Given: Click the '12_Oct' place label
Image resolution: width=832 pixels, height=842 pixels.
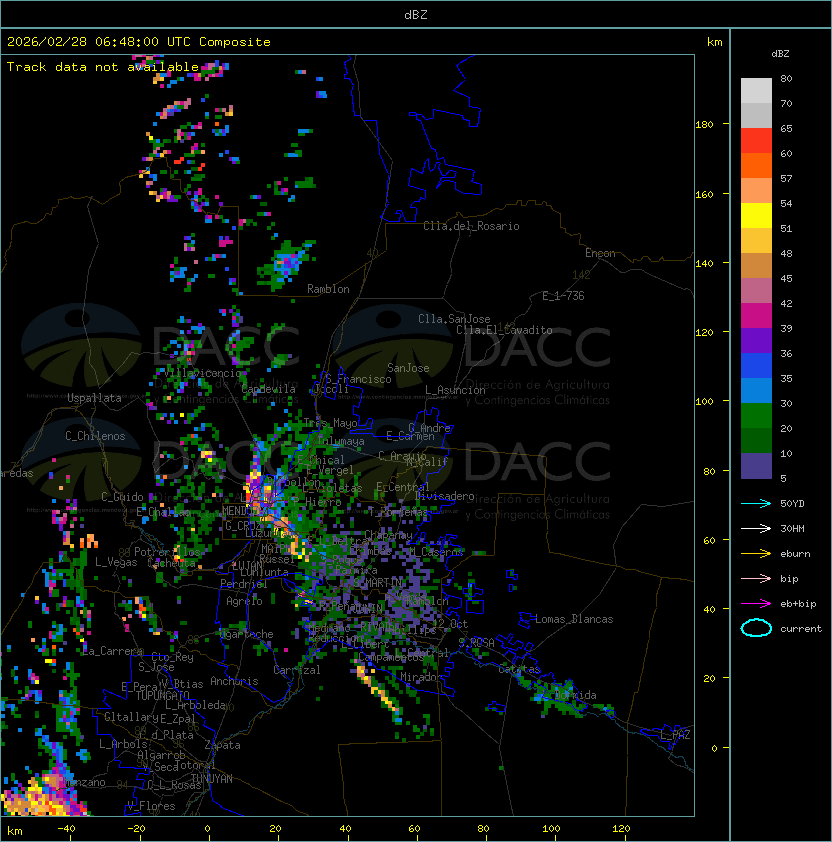Looking at the screenshot, I should tap(450, 624).
